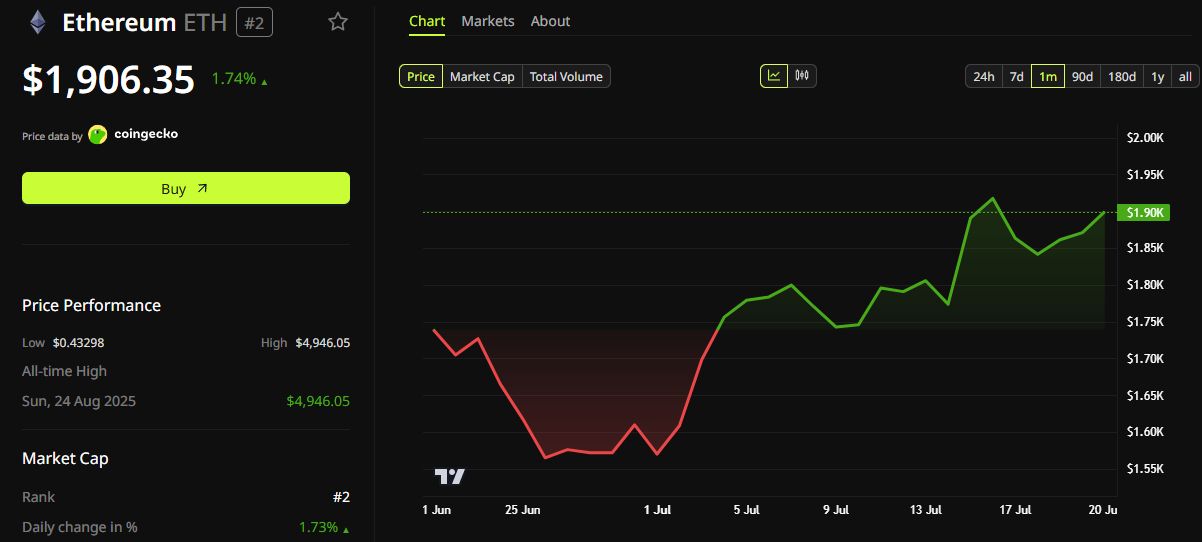Click the Ethereum diamond logo
The image size is (1202, 542).
tap(38, 22)
